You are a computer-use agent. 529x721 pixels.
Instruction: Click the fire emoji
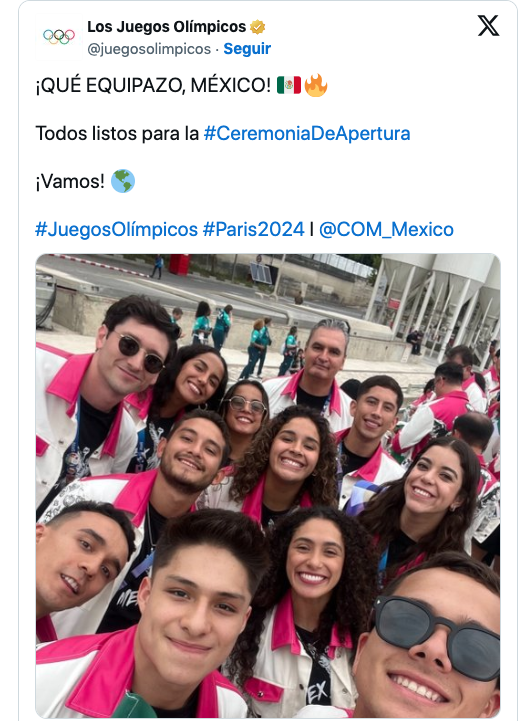[316, 85]
